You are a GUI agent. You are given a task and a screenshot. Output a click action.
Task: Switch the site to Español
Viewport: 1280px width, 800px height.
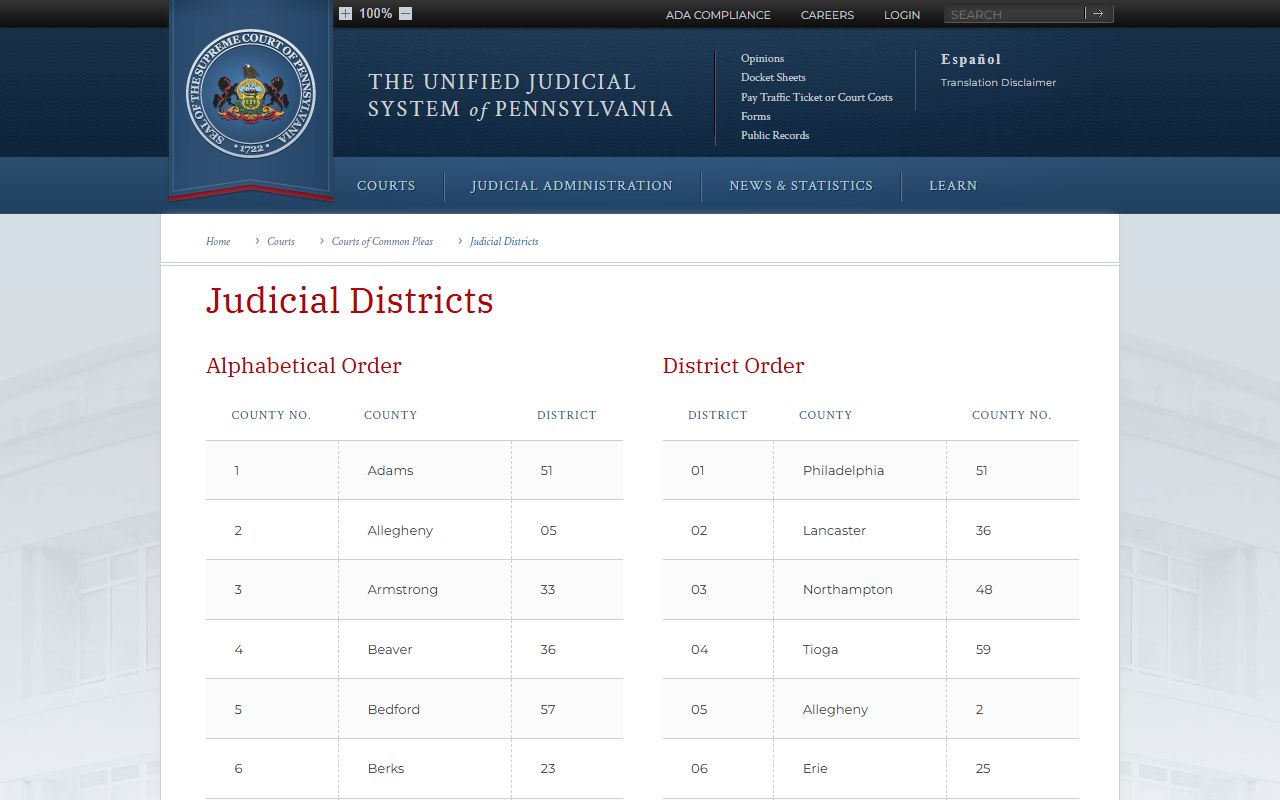tap(971, 59)
